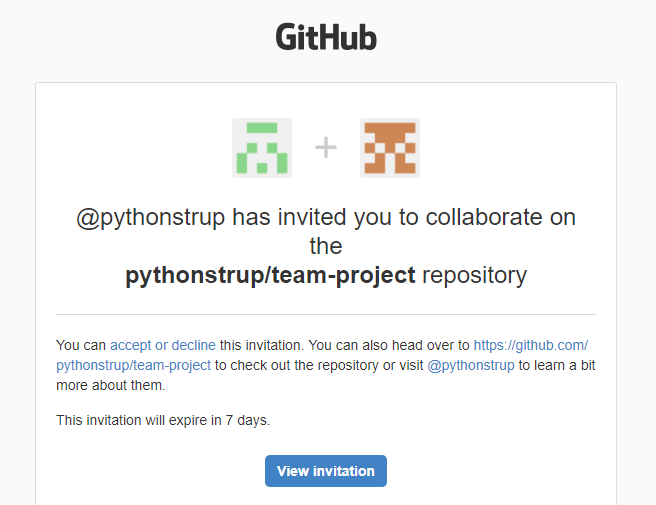Open the 'accept or decline' link

coord(163,345)
